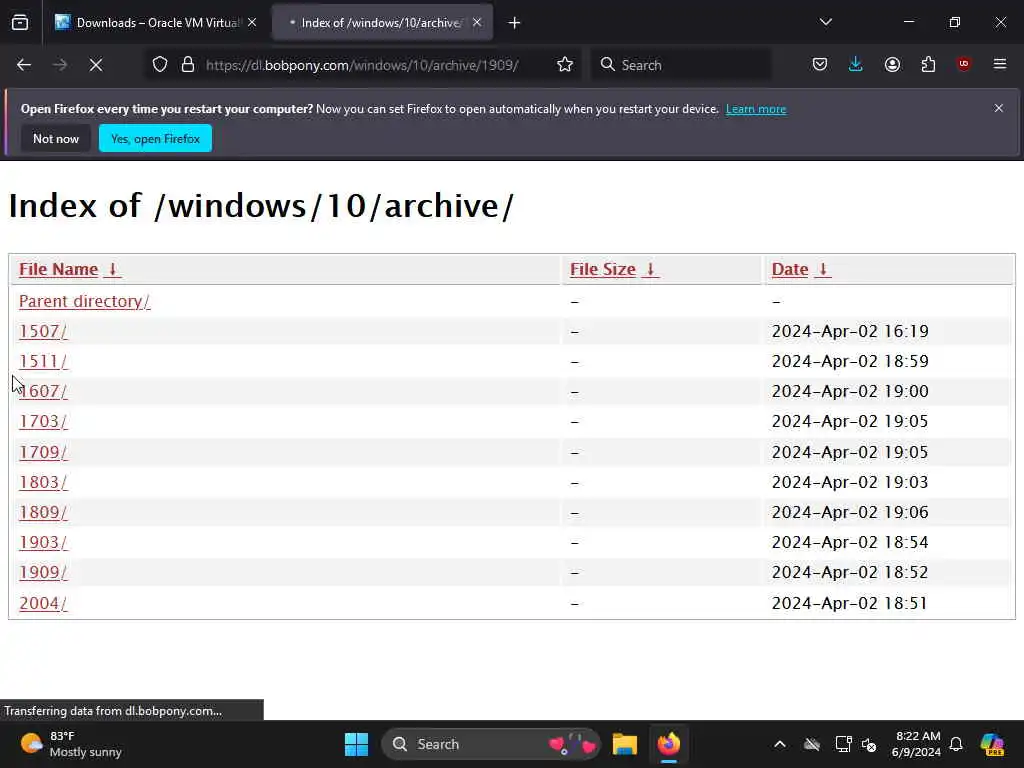This screenshot has height=768, width=1024.
Task: Open the Firefox application menu
Action: [1000, 64]
